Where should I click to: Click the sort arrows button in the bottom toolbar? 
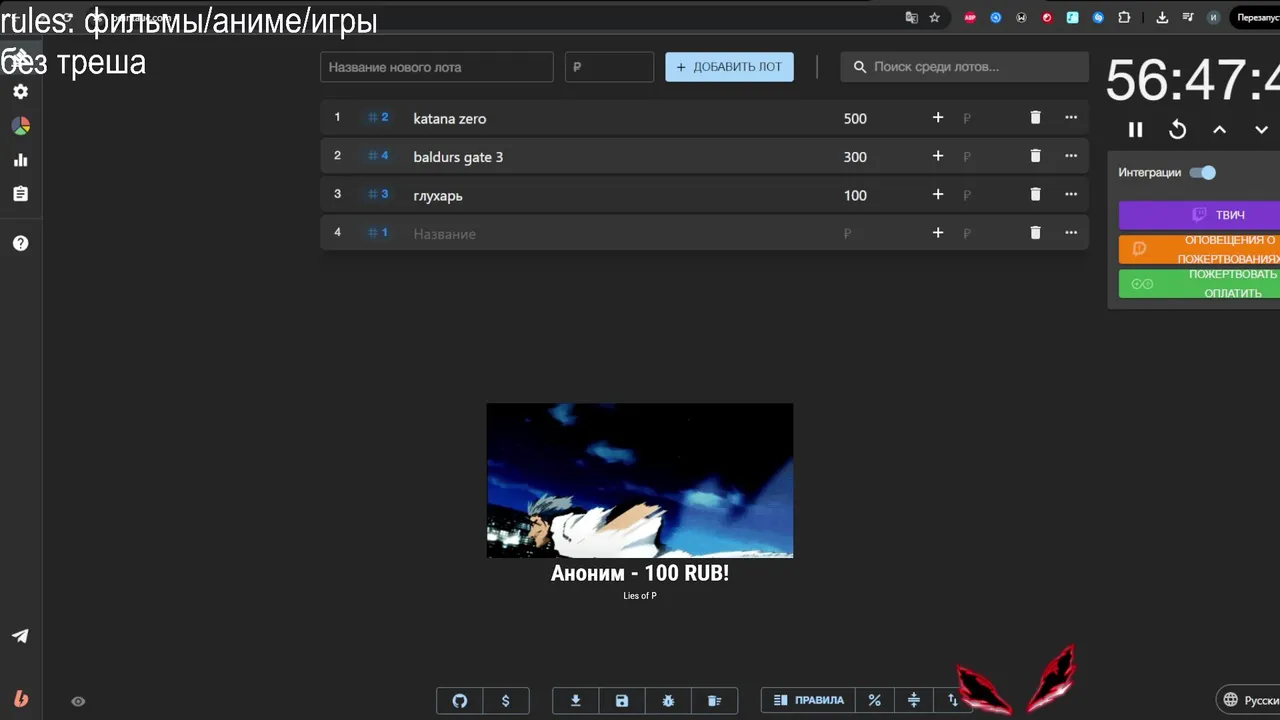[951, 700]
